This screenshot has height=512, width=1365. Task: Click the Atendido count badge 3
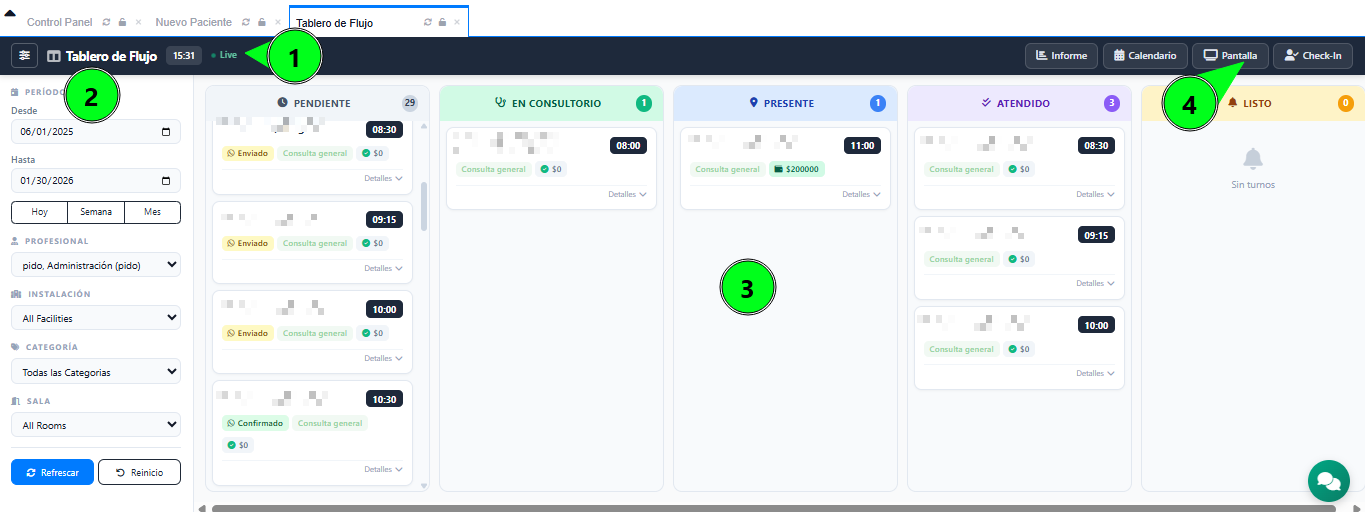pyautogui.click(x=1112, y=103)
